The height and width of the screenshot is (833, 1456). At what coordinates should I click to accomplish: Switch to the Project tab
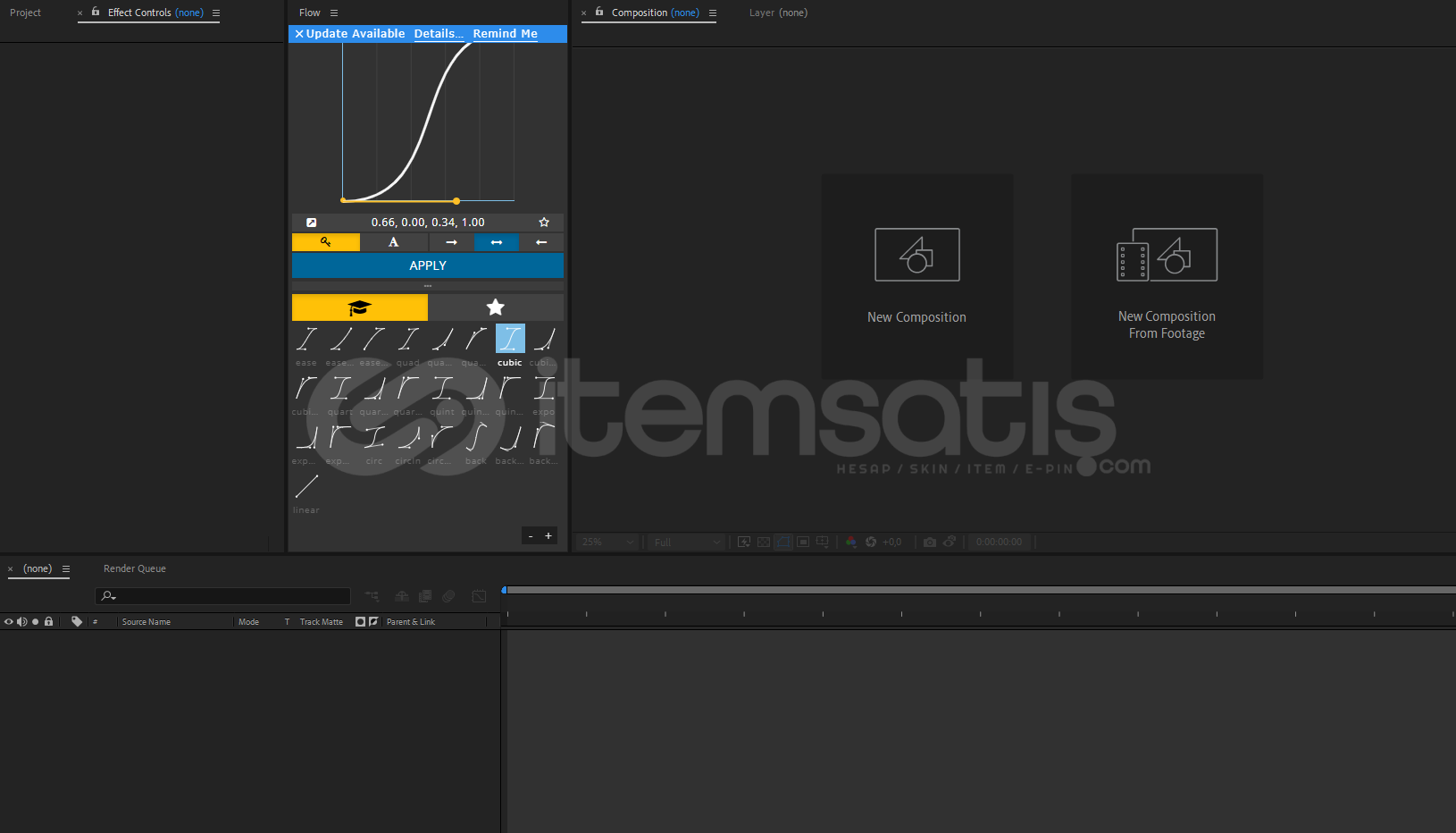tap(25, 13)
